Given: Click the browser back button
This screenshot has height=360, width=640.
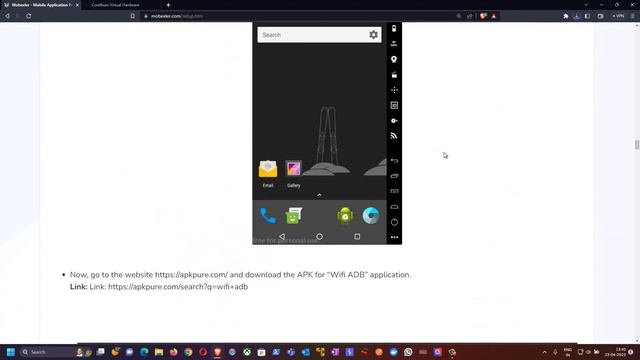Looking at the screenshot, I should pyautogui.click(x=7, y=16).
